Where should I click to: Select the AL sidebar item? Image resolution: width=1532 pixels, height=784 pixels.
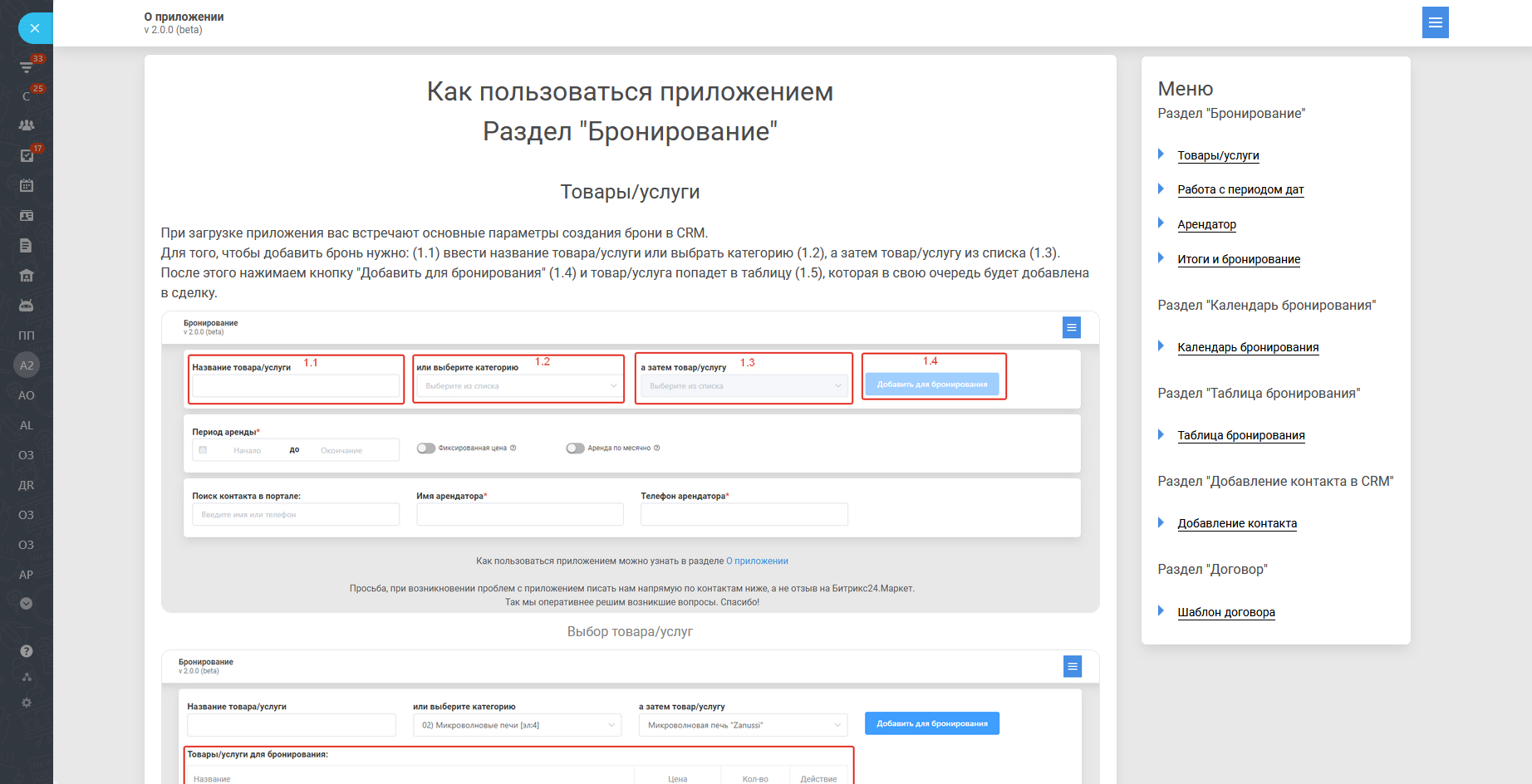[27, 425]
